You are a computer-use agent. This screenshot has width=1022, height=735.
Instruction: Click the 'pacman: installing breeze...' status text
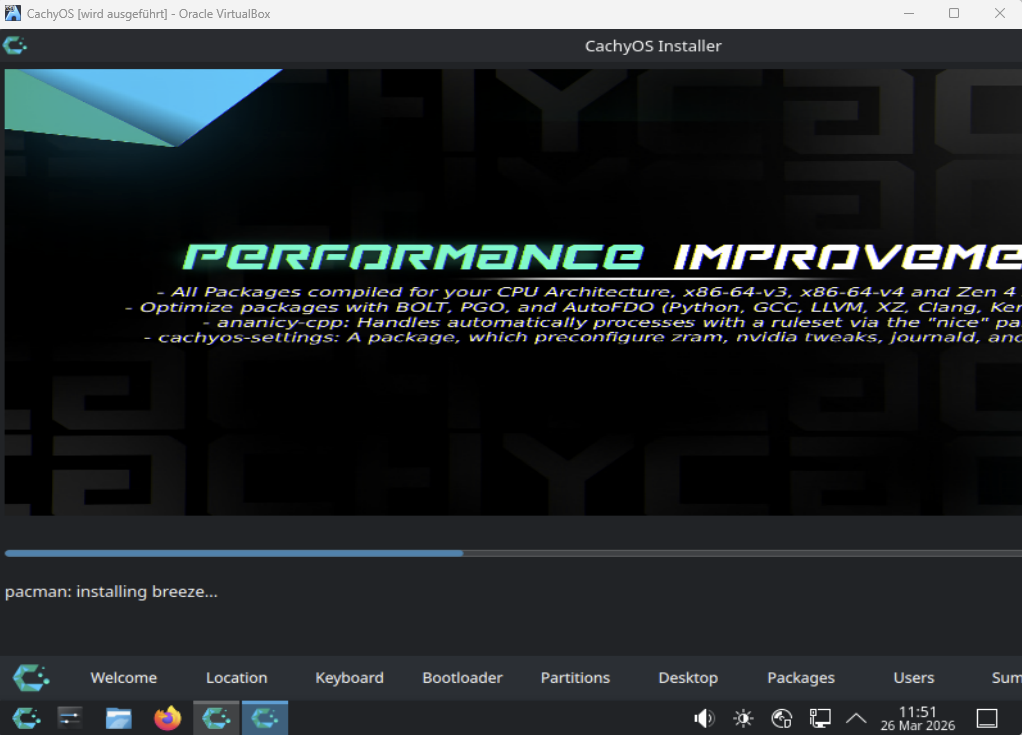(x=111, y=592)
